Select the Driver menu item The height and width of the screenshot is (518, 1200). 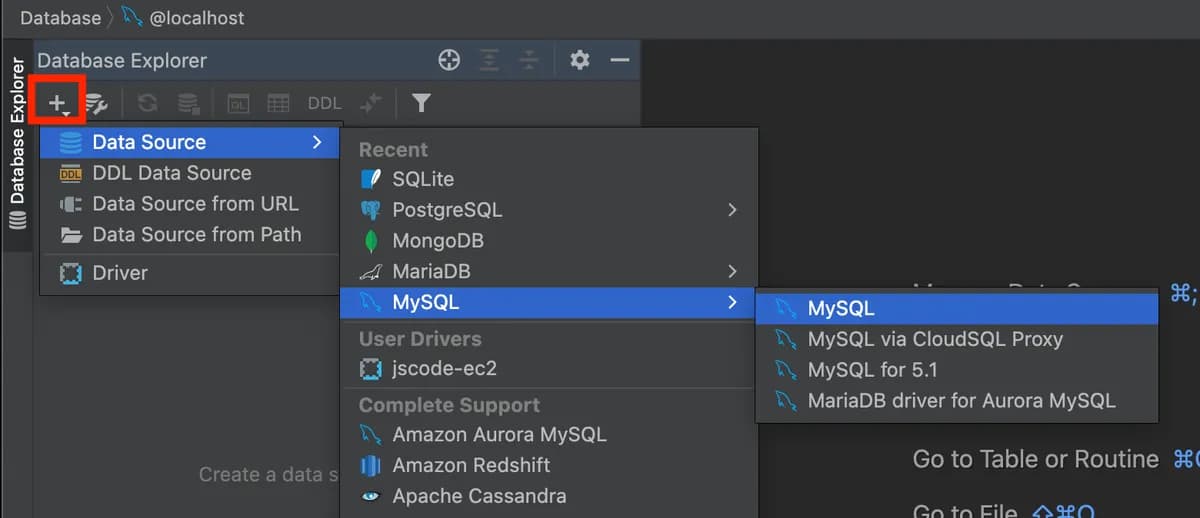click(x=190, y=273)
